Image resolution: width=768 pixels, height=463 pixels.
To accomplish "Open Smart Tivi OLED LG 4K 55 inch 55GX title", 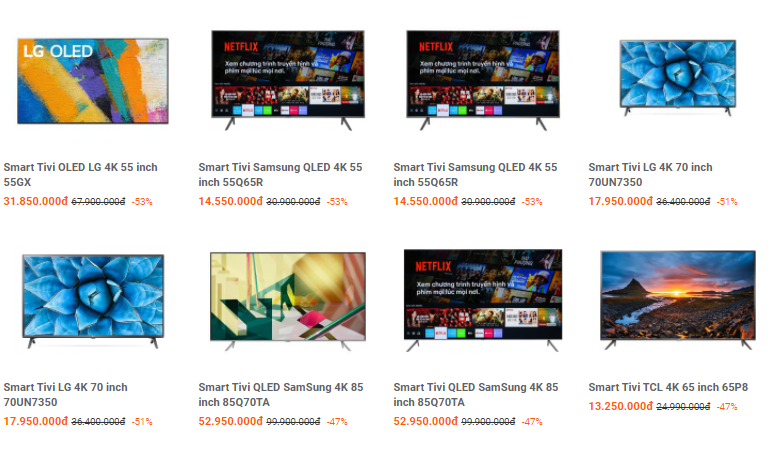I will coord(80,174).
